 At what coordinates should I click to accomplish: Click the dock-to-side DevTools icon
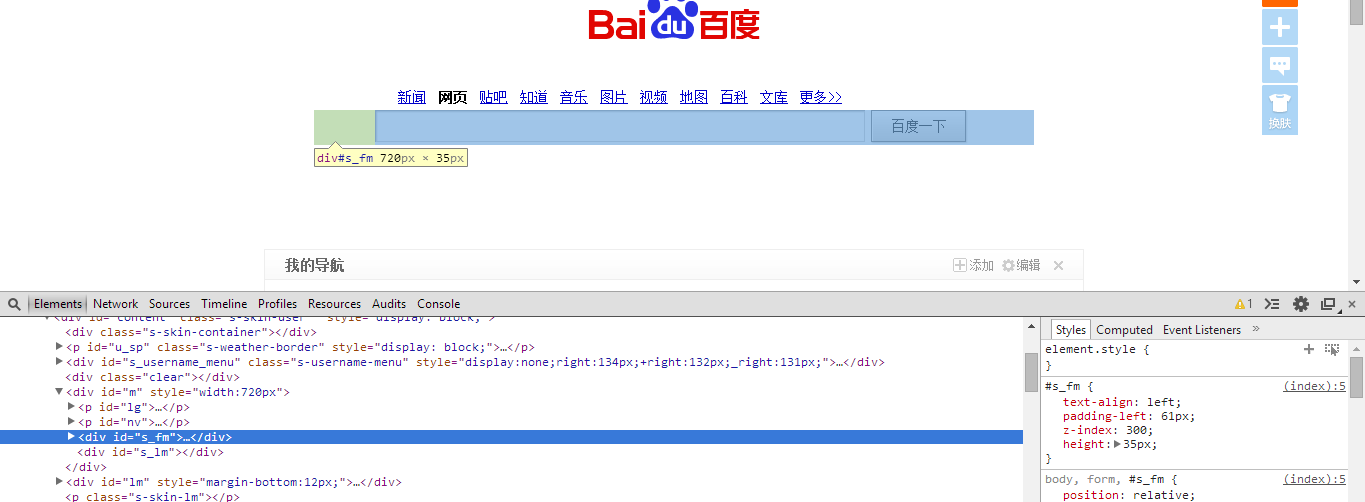point(1328,304)
